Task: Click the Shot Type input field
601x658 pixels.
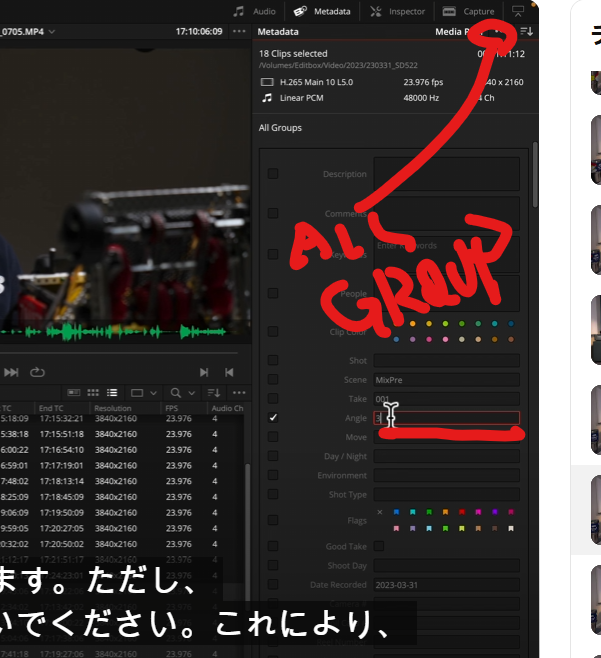Action: (x=447, y=494)
